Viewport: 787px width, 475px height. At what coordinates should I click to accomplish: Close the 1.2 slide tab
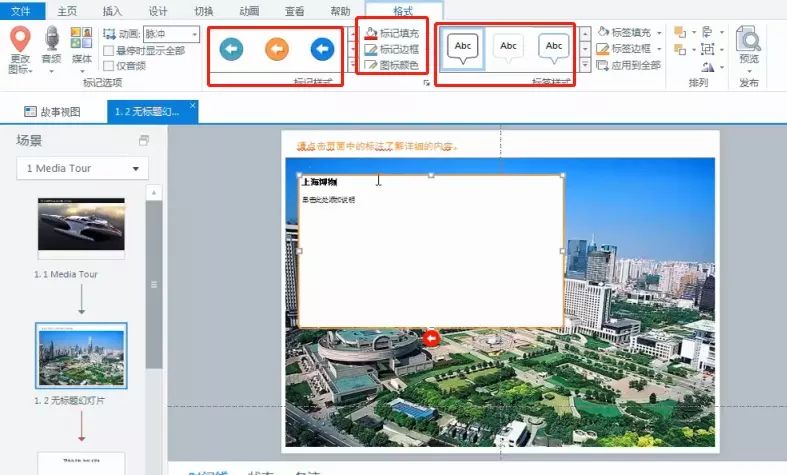point(192,105)
